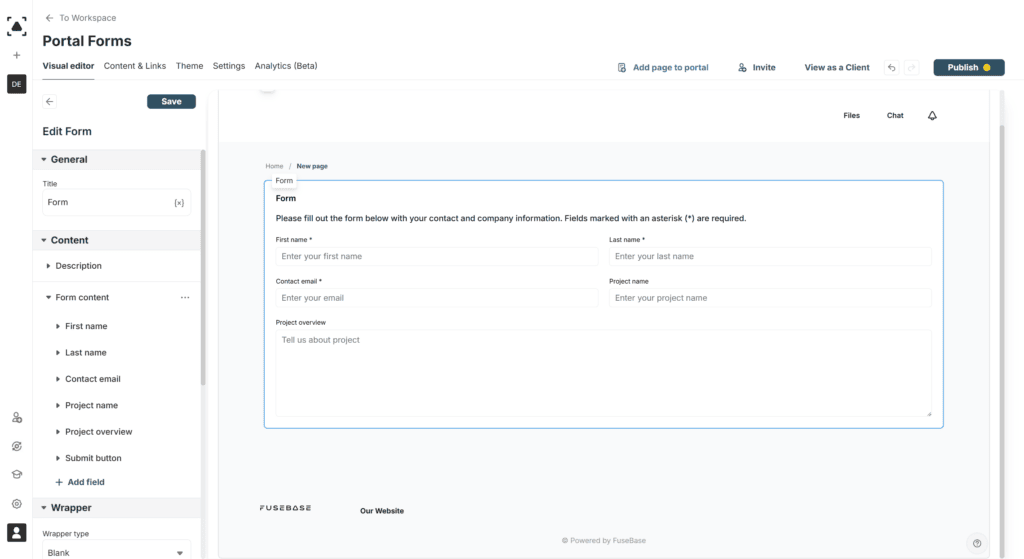The height and width of the screenshot is (559, 1024).
Task: Open Chat in the portal preview
Action: pyautogui.click(x=895, y=116)
